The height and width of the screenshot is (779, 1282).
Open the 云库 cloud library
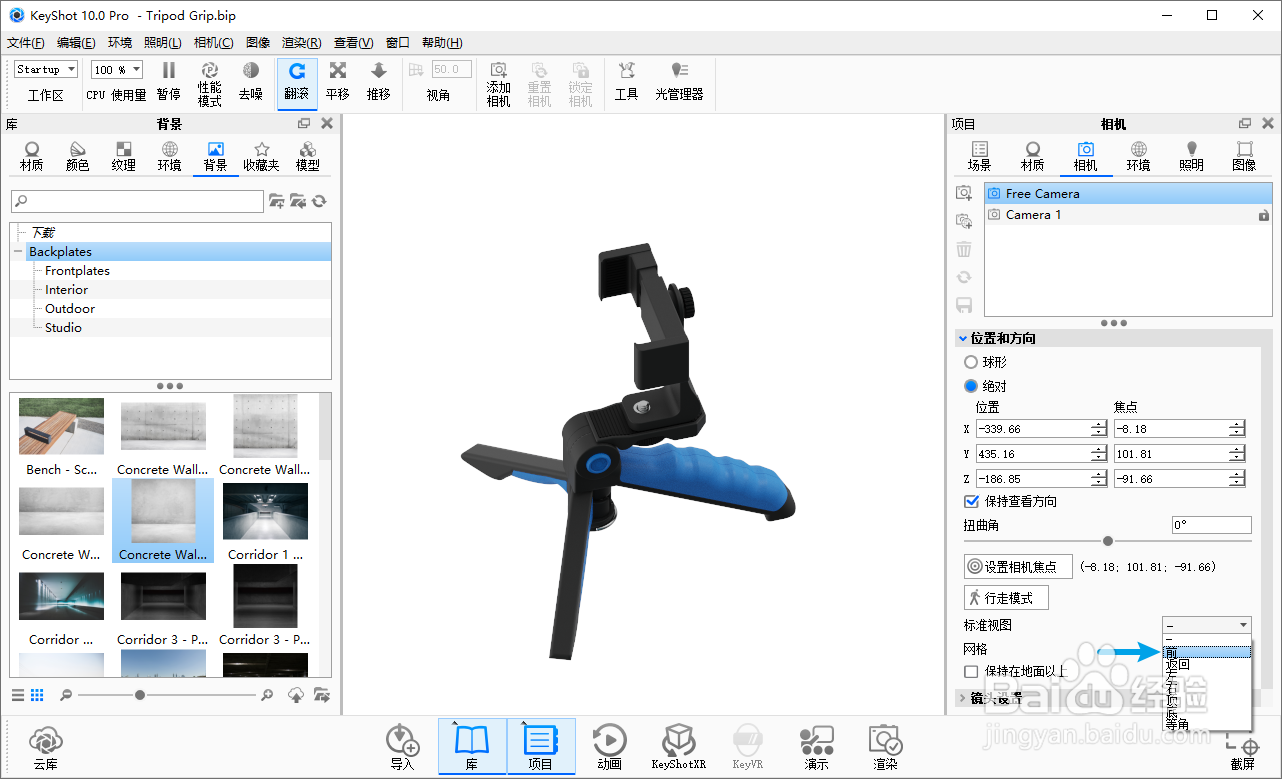45,747
